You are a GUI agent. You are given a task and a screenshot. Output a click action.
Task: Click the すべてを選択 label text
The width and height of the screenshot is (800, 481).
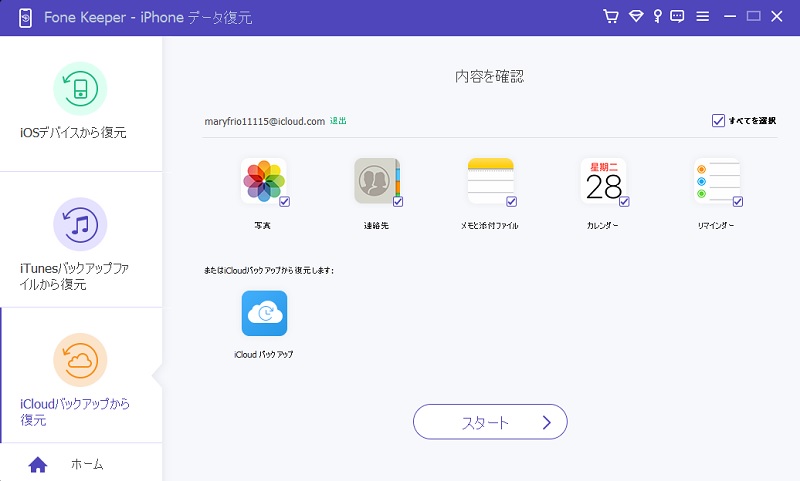752,121
